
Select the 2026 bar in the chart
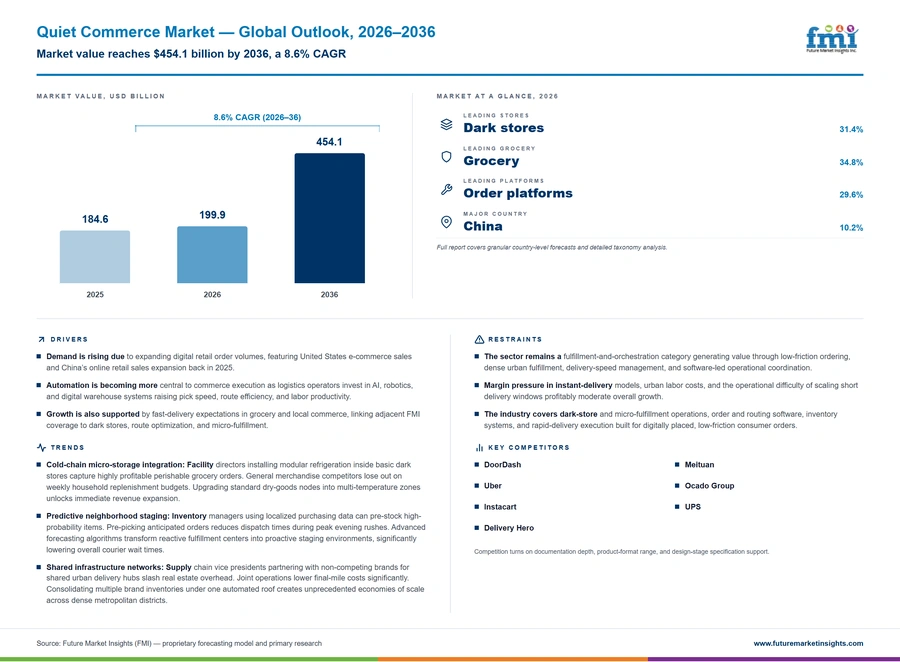coord(212,254)
